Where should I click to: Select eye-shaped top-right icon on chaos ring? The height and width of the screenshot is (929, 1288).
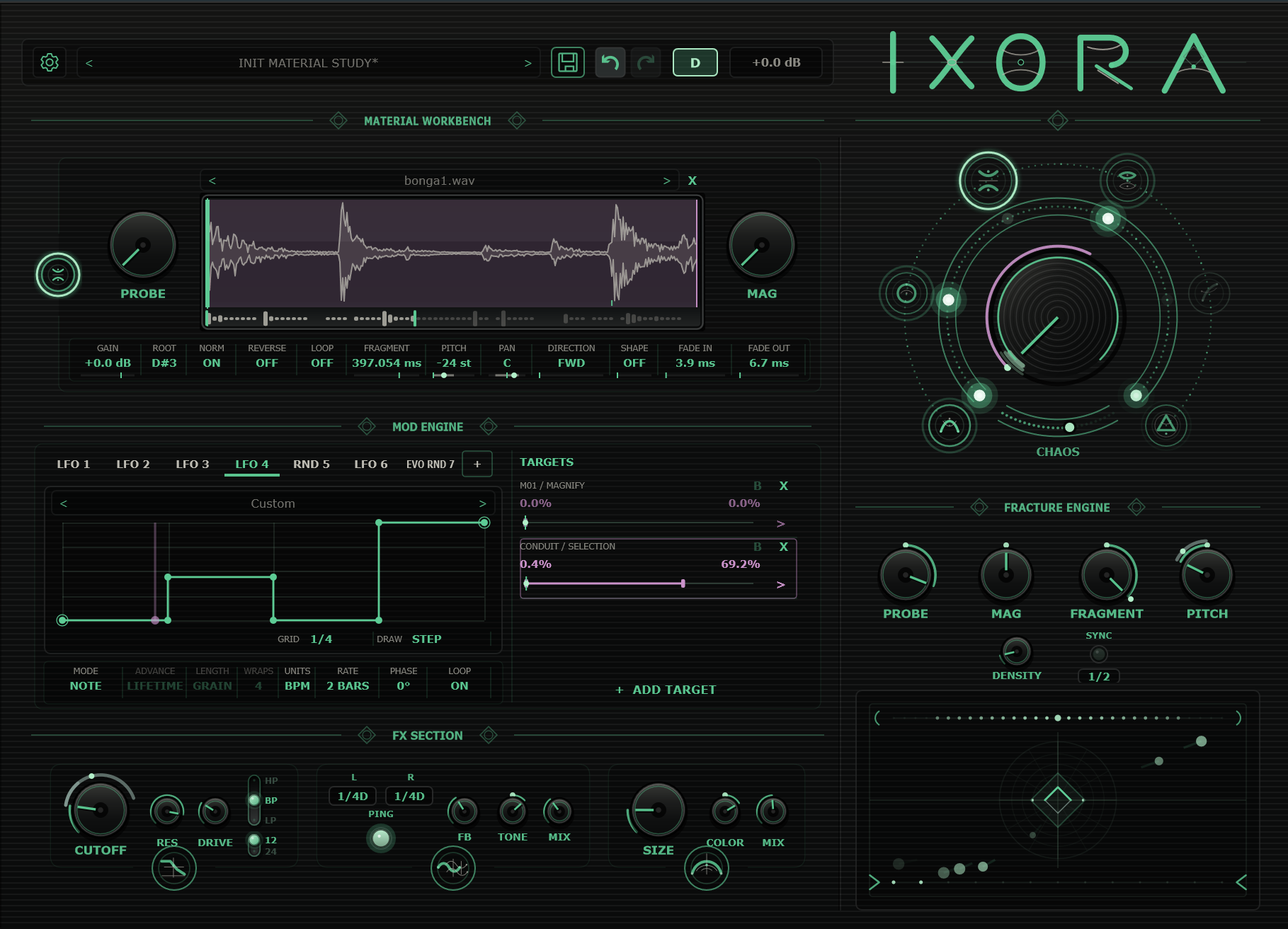[x=1127, y=181]
